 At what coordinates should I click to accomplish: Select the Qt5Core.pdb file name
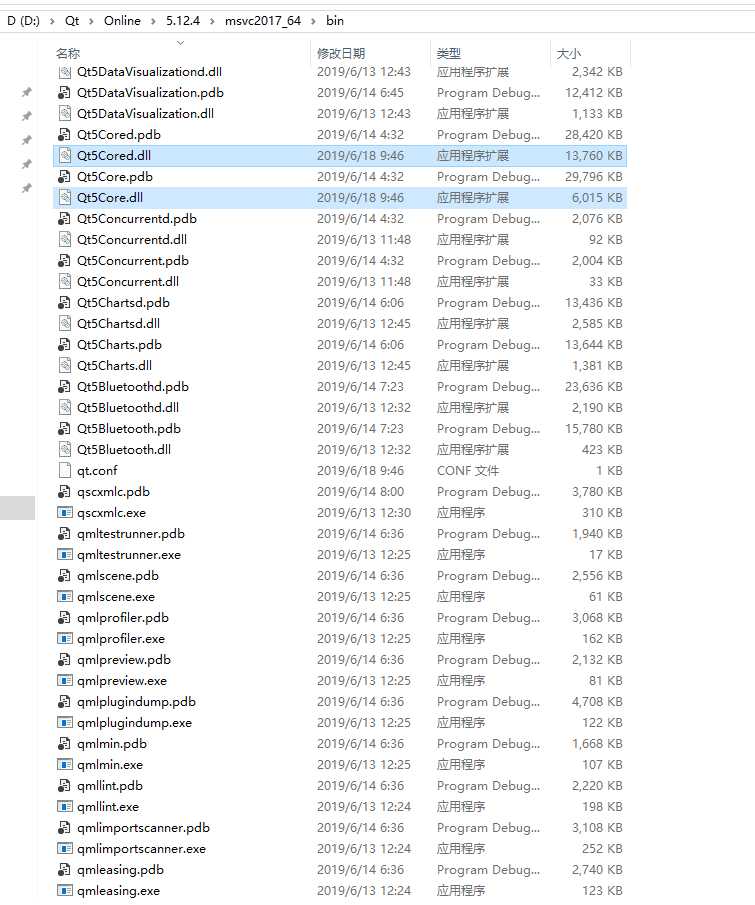pyautogui.click(x=115, y=177)
